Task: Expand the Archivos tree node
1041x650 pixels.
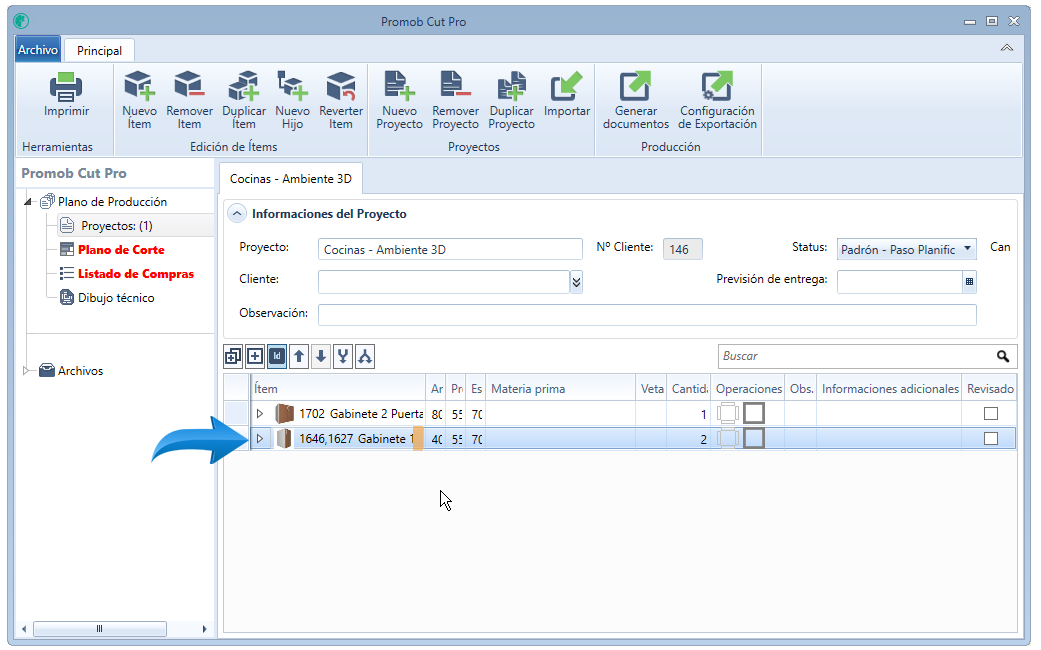Action: point(27,370)
